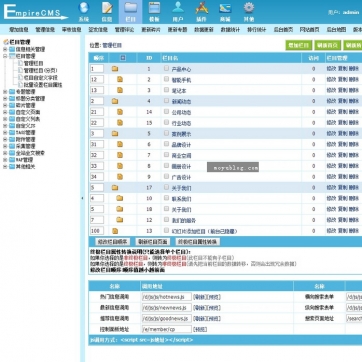Click the order input field showing 100

point(97,231)
